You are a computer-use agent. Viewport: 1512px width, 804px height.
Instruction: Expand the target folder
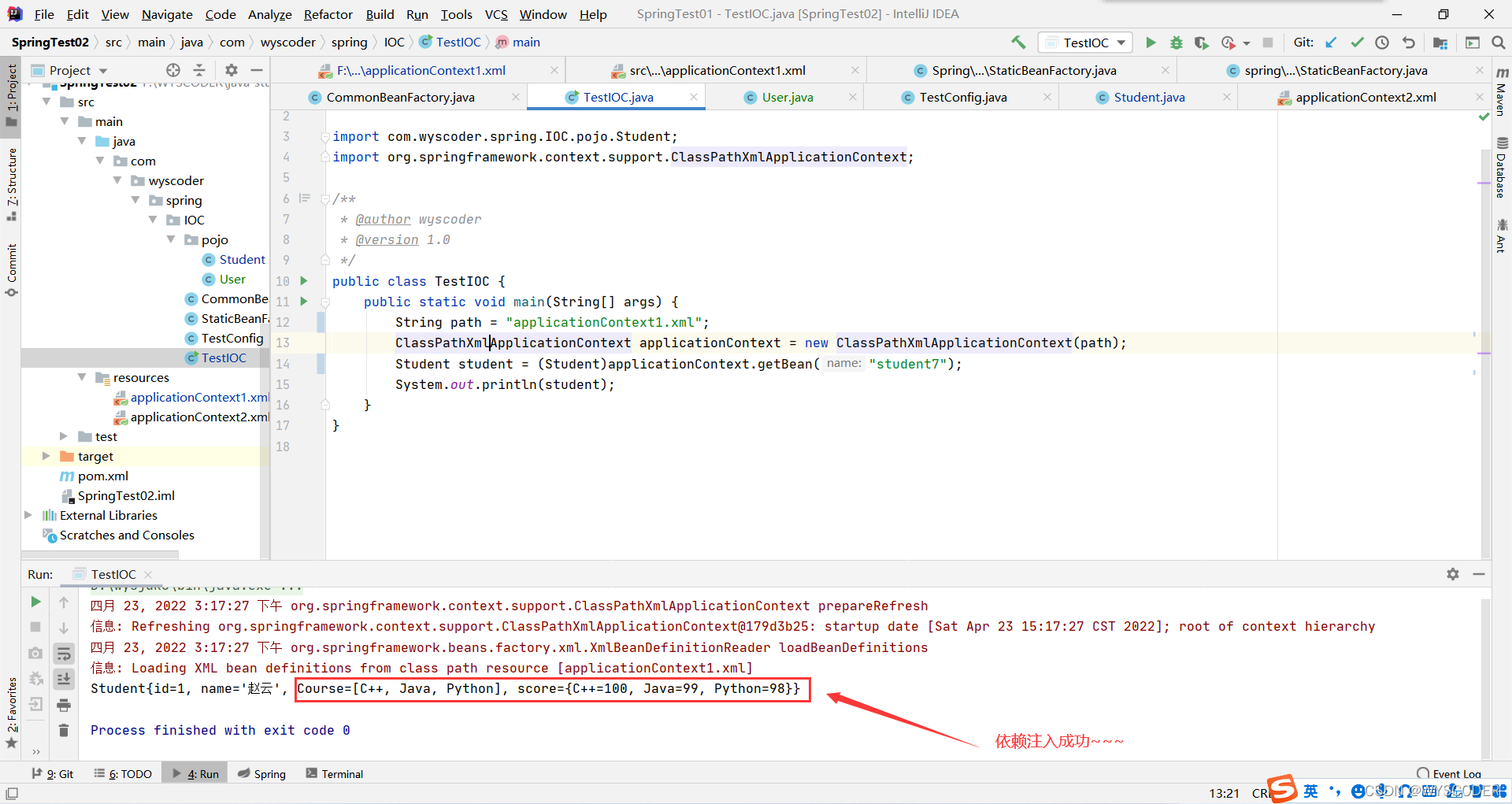(46, 456)
